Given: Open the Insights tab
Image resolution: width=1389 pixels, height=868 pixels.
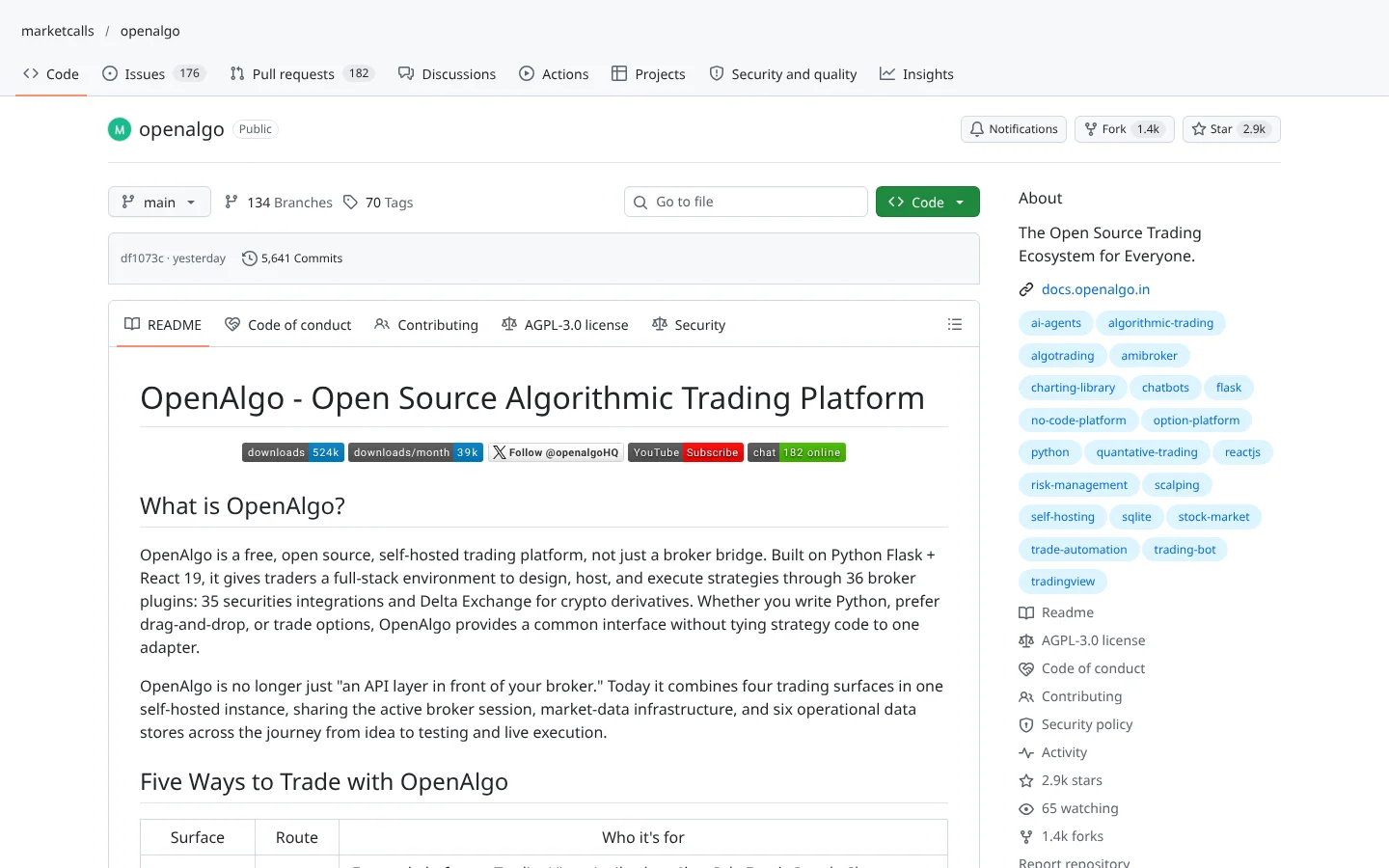Looking at the screenshot, I should (916, 73).
